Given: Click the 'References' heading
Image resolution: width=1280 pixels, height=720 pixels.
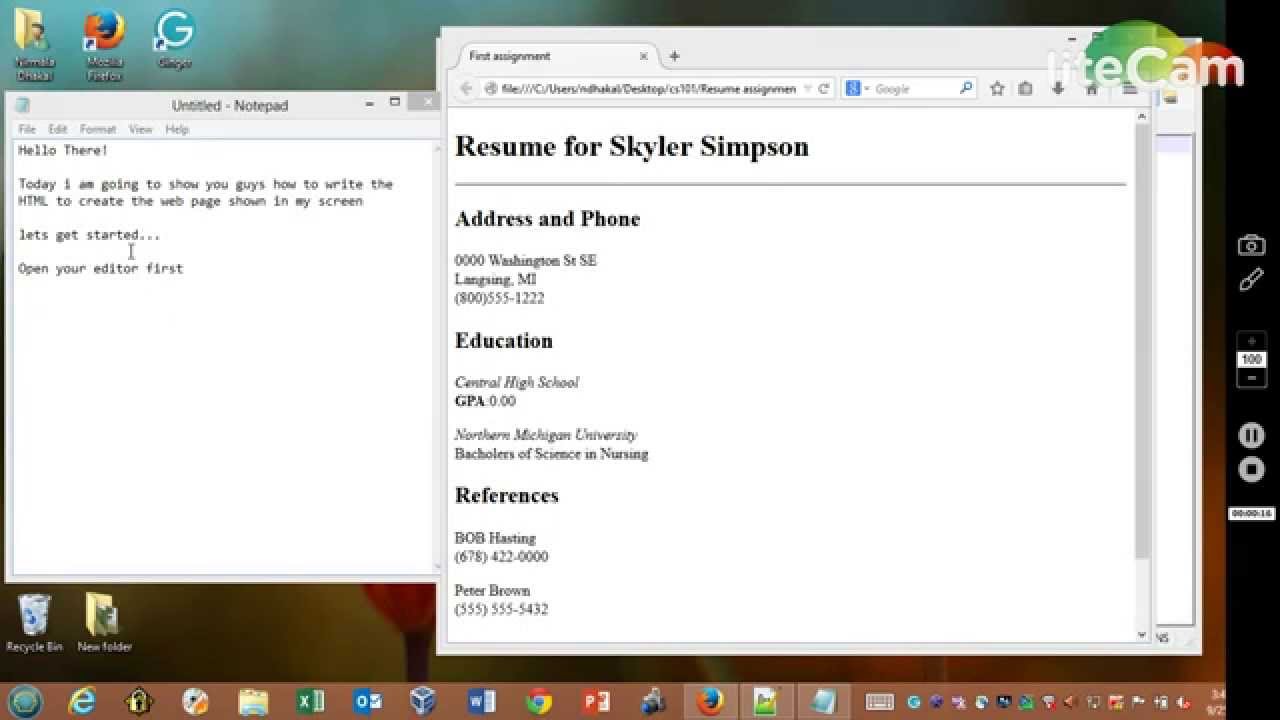Looking at the screenshot, I should [x=506, y=496].
